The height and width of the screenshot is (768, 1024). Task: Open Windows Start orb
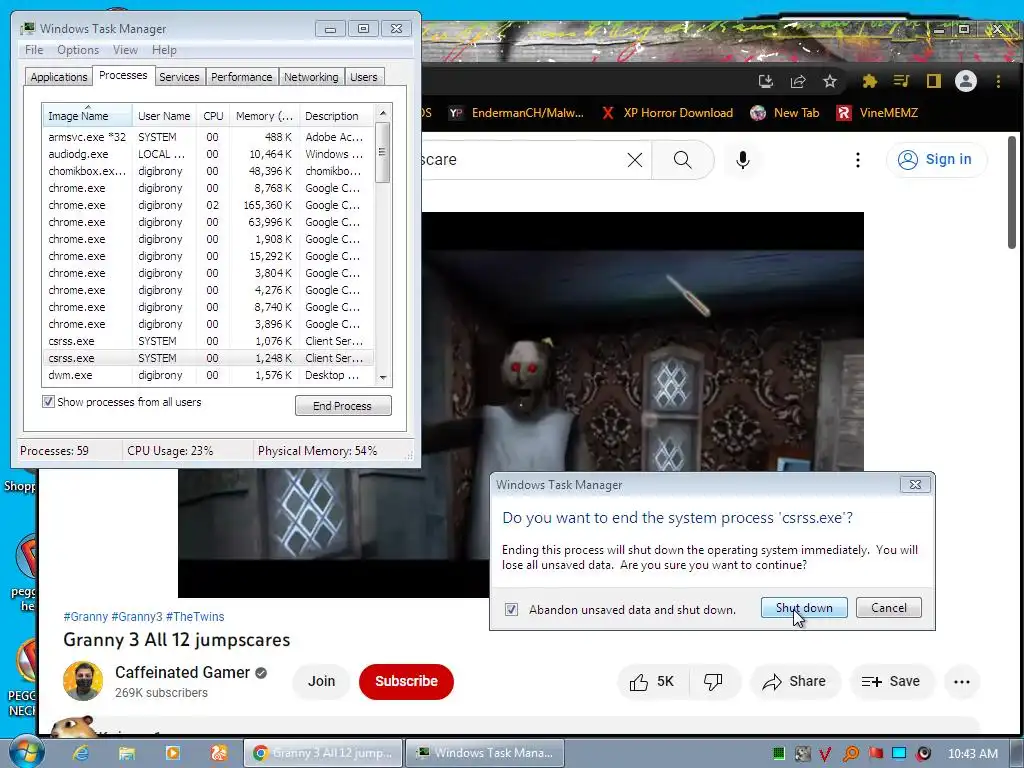(27, 752)
